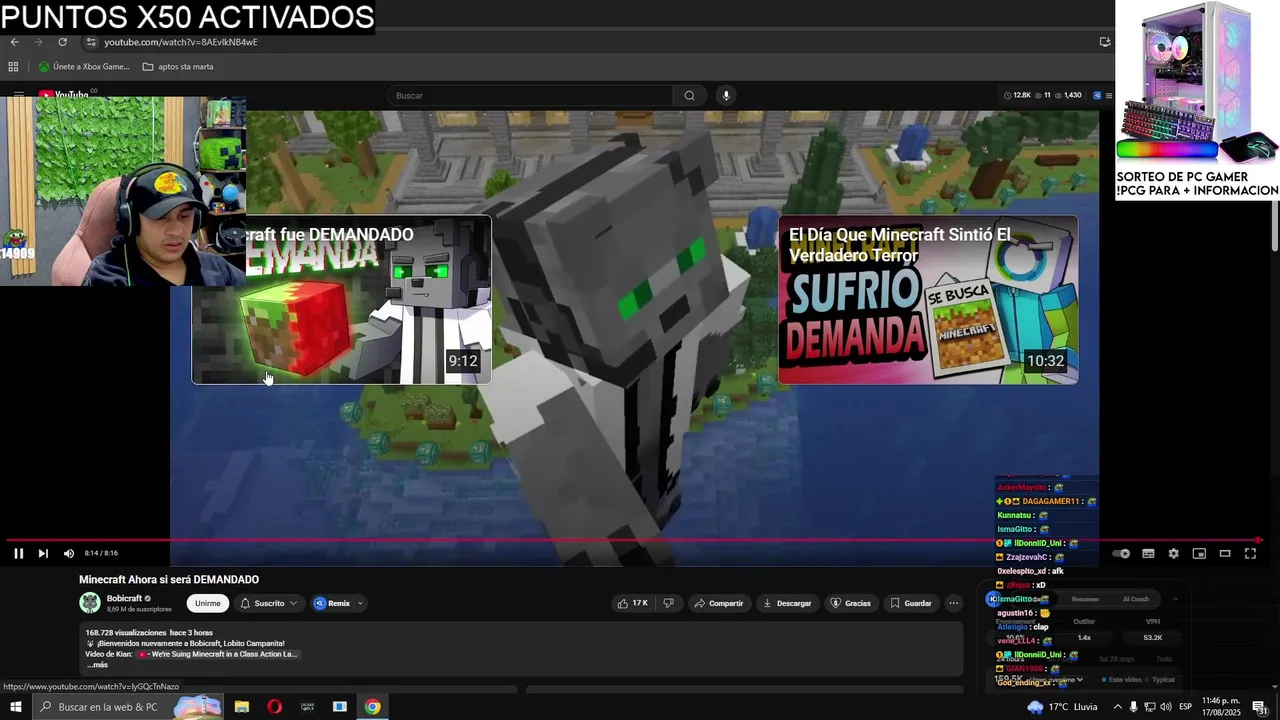This screenshot has height=720, width=1280.
Task: Open the Bobicraft channel name link
Action: pos(124,598)
